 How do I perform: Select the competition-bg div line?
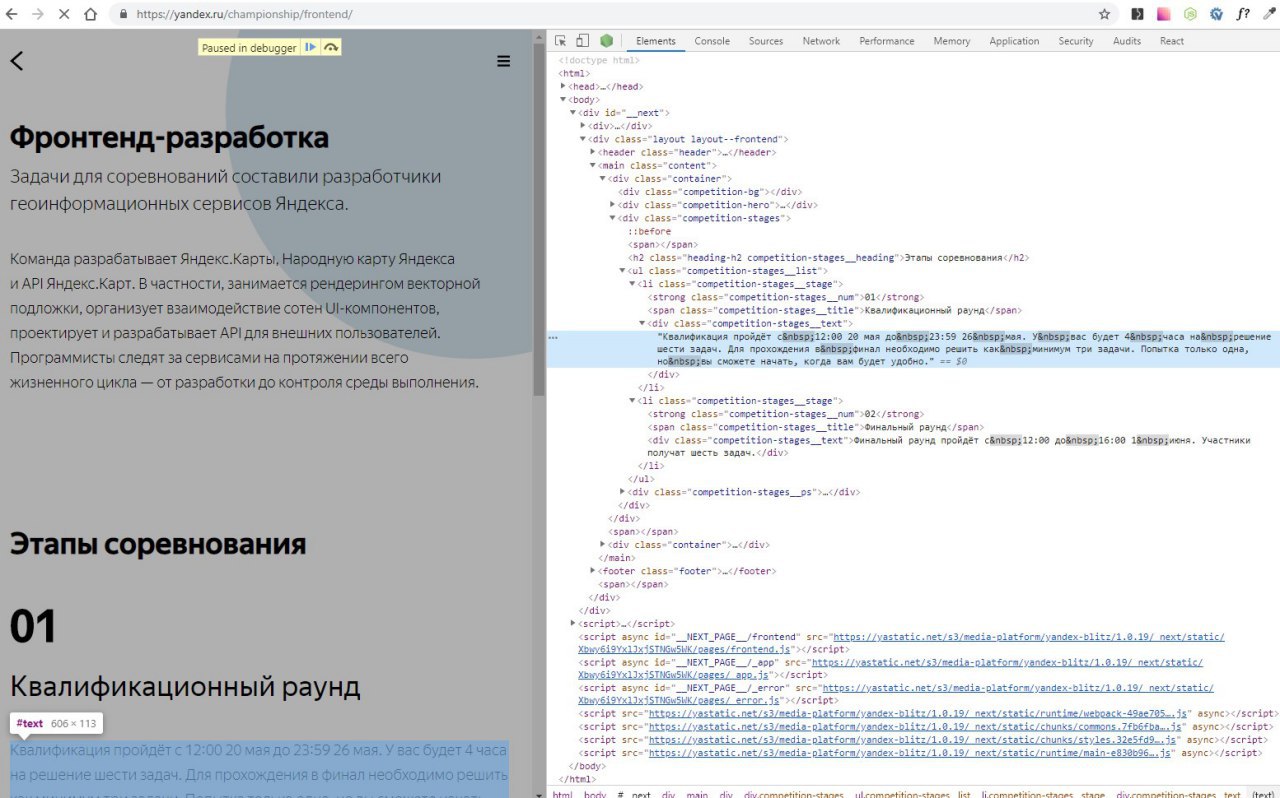710,192
